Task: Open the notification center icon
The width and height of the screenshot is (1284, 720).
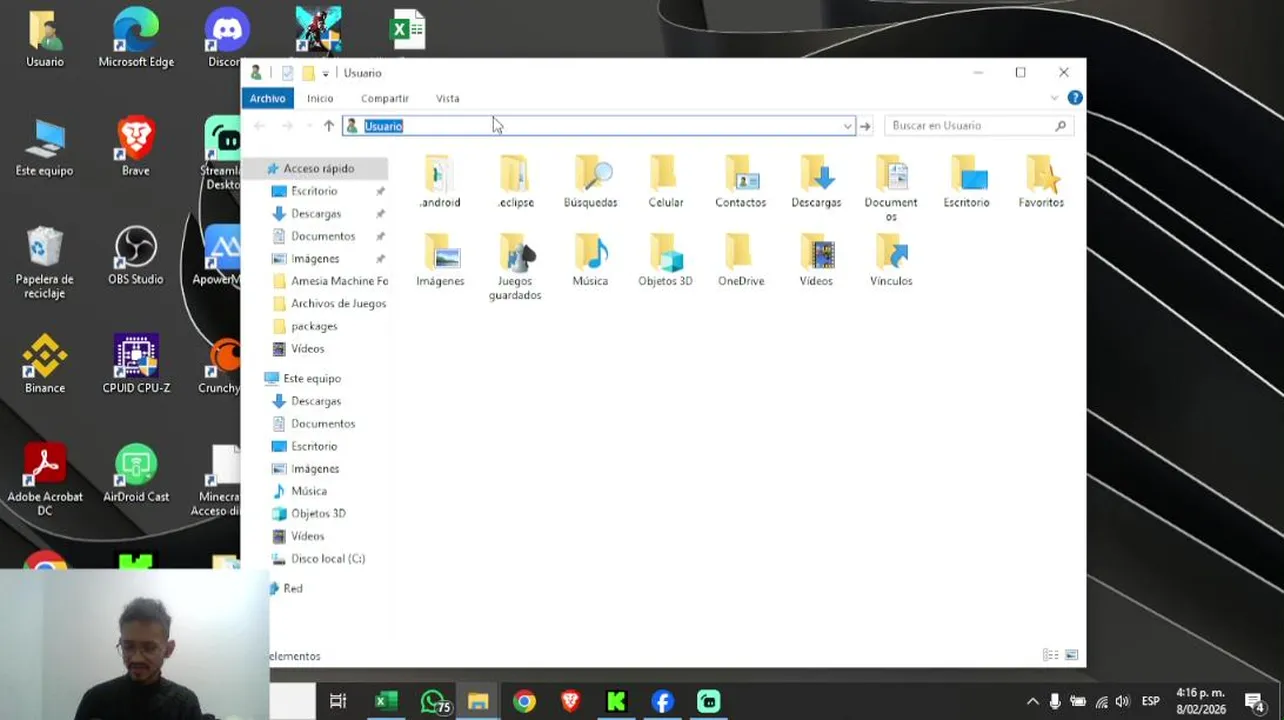Action: tap(1255, 702)
